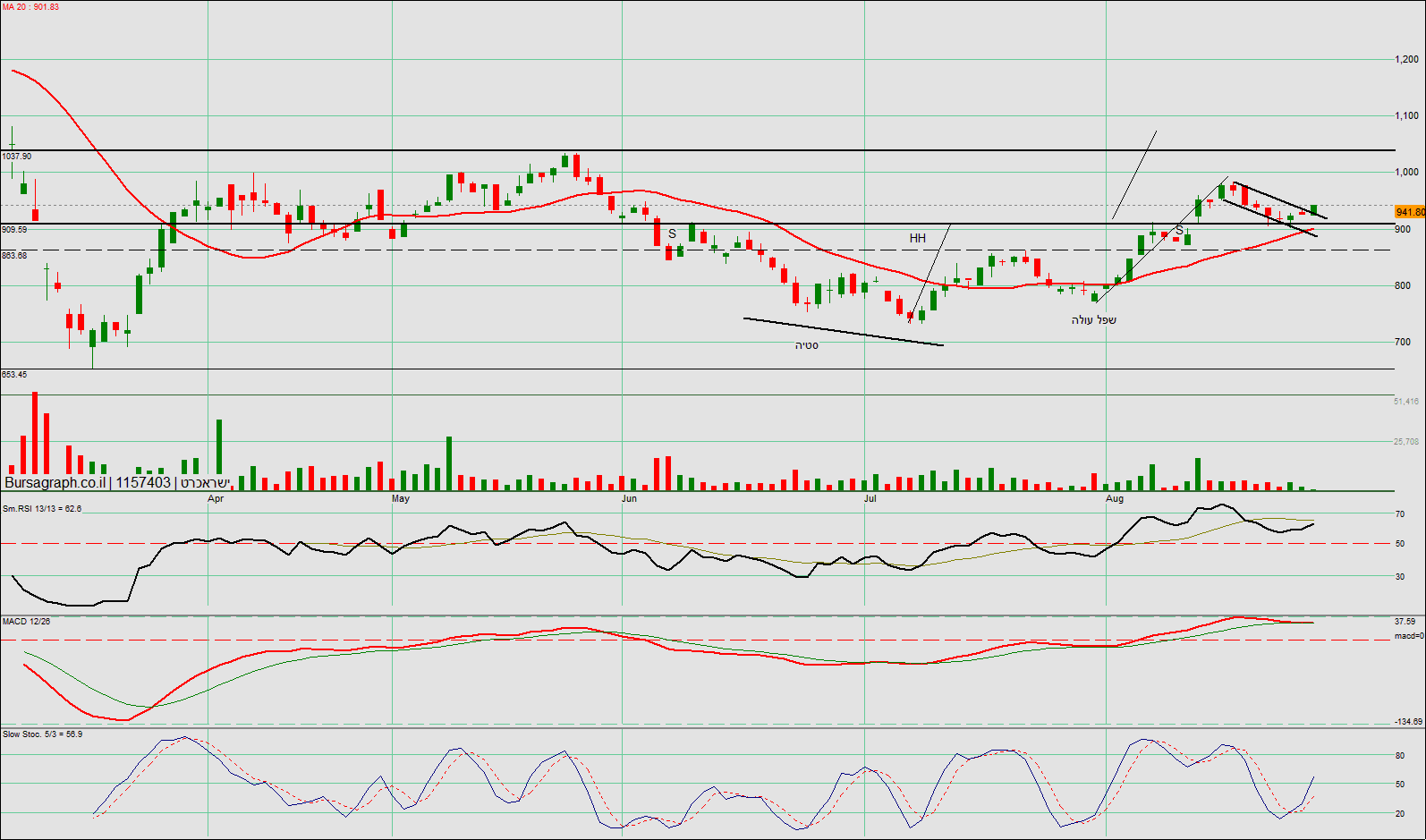Click the שפל עולה annotation text
This screenshot has width=1426, height=840.
[x=1093, y=320]
